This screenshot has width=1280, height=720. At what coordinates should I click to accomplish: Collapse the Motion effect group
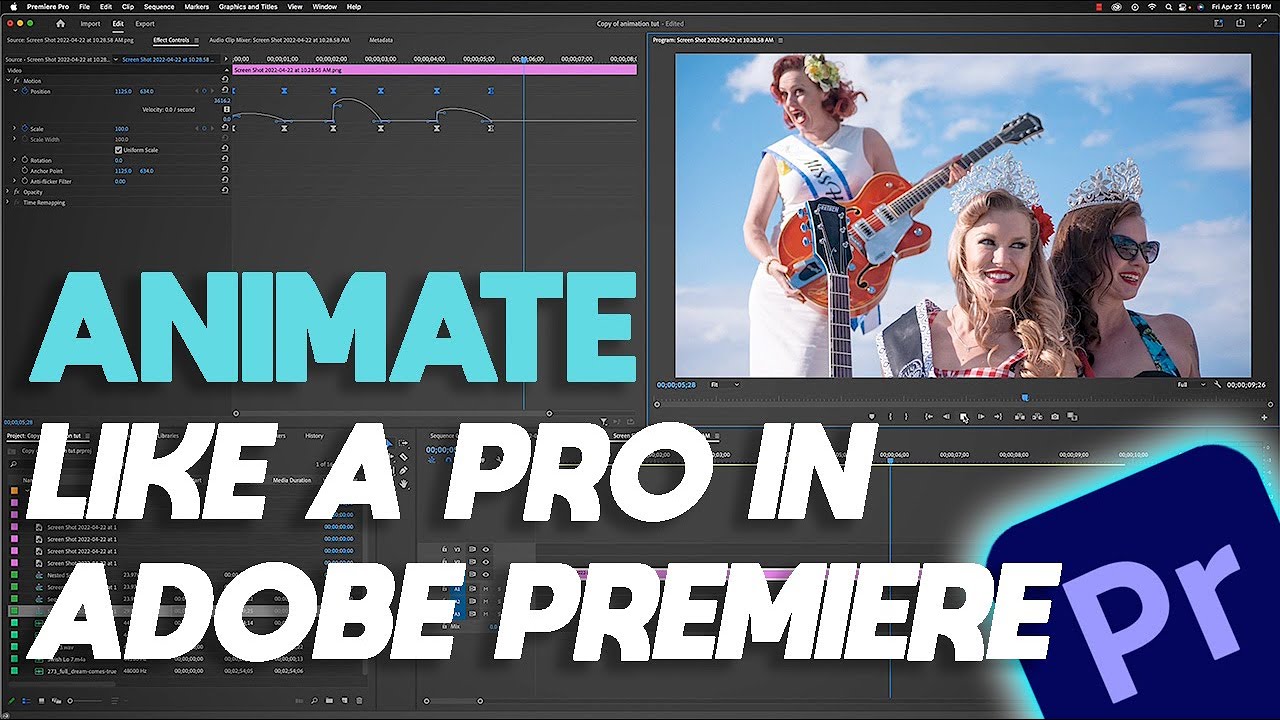tap(9, 81)
